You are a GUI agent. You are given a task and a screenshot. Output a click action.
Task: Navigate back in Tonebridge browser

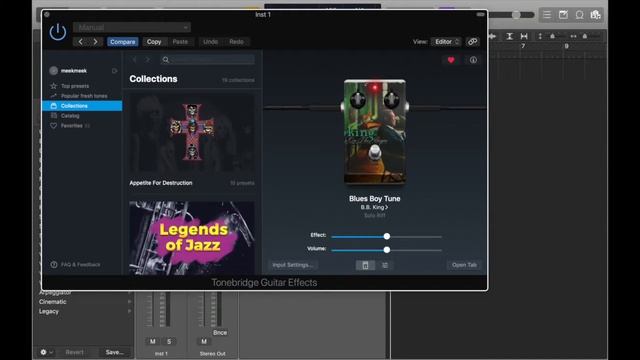tap(135, 60)
